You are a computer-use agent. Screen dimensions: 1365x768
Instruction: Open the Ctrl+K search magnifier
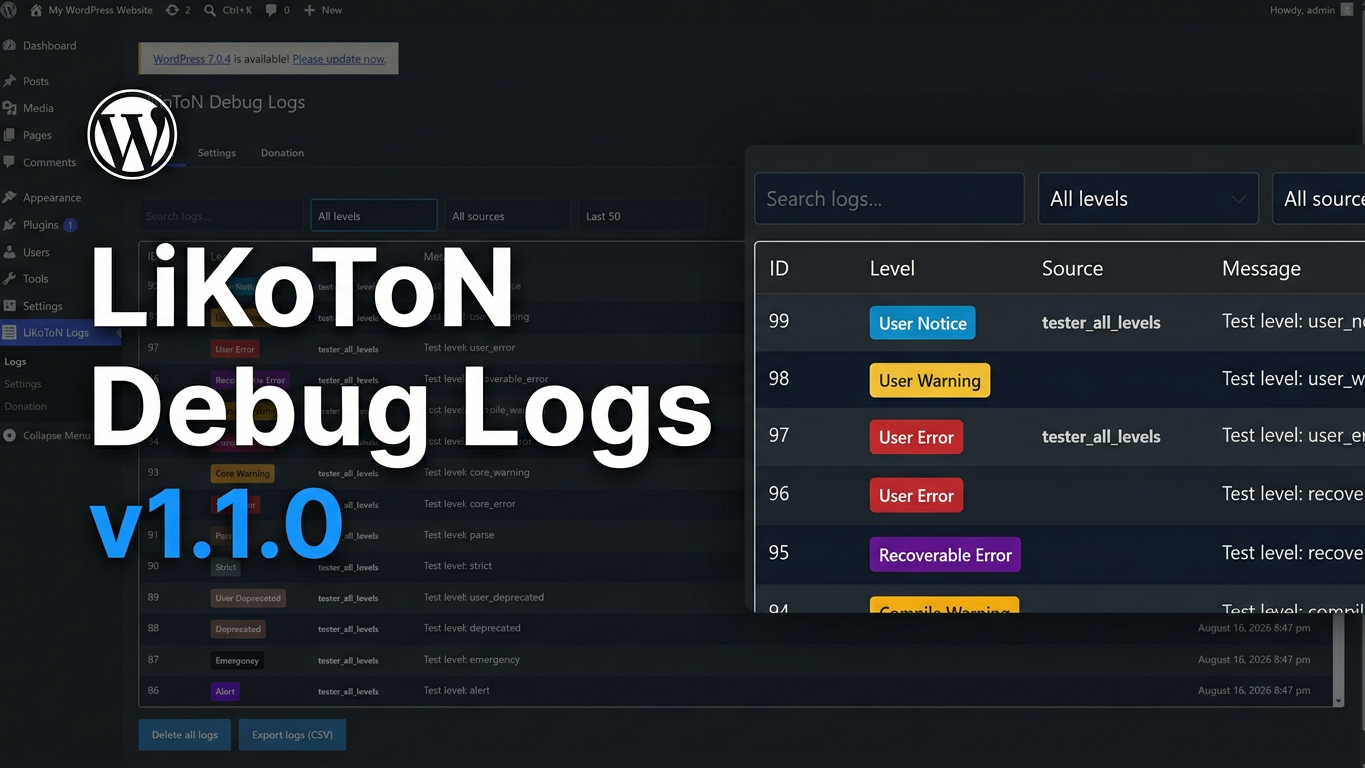click(x=209, y=10)
